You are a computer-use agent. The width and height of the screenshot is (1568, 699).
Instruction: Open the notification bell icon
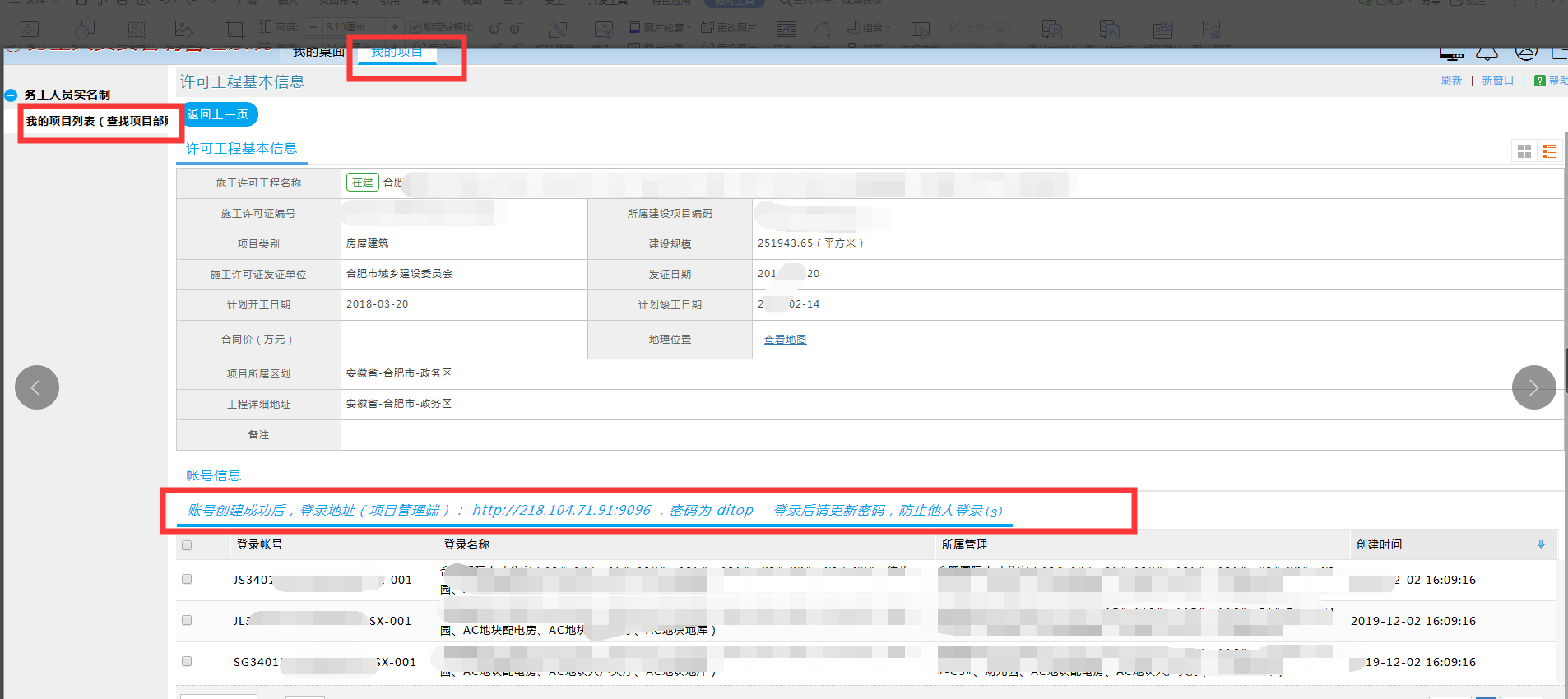click(1487, 53)
